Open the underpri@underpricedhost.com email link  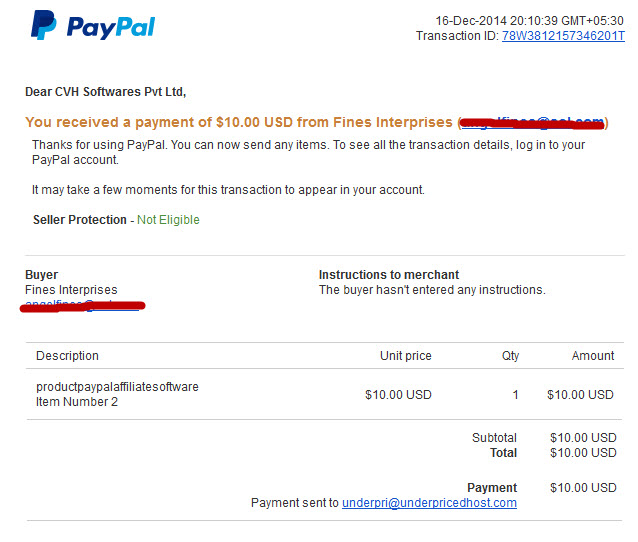(x=429, y=503)
